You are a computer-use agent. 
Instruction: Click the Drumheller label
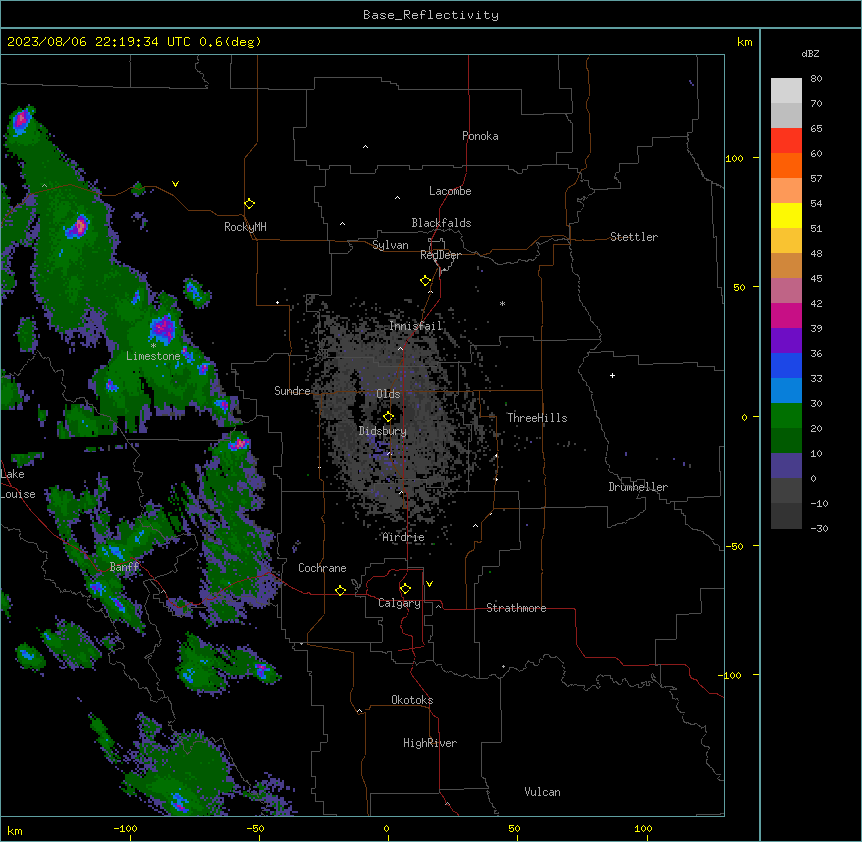pos(638,487)
